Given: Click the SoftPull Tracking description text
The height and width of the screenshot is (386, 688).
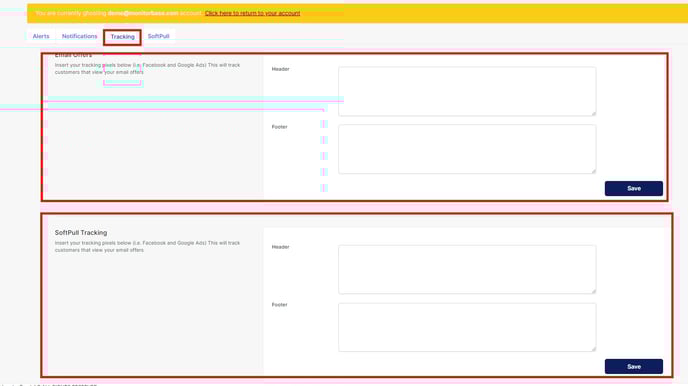Looking at the screenshot, I should [x=147, y=247].
